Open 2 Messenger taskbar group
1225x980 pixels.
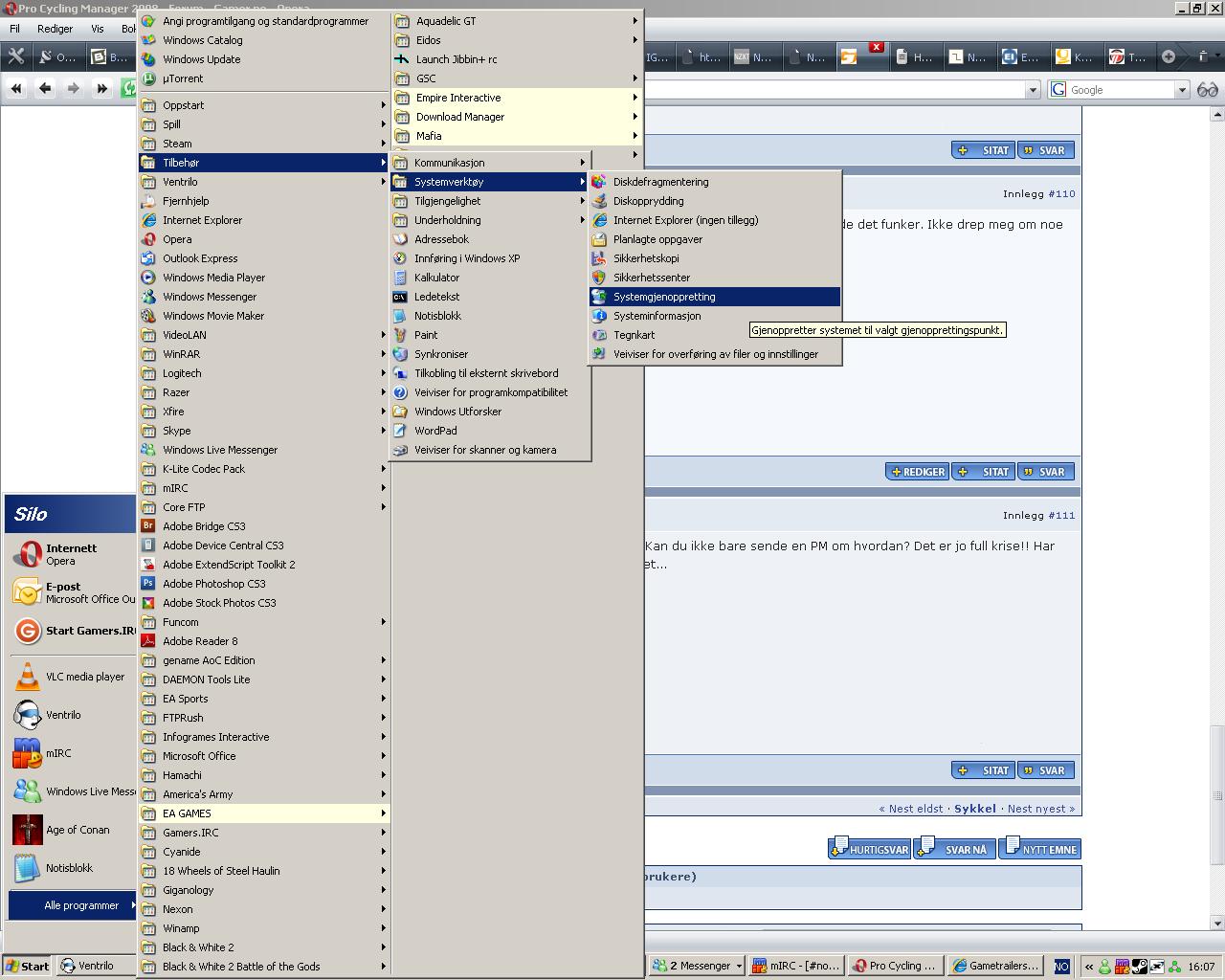click(x=698, y=966)
